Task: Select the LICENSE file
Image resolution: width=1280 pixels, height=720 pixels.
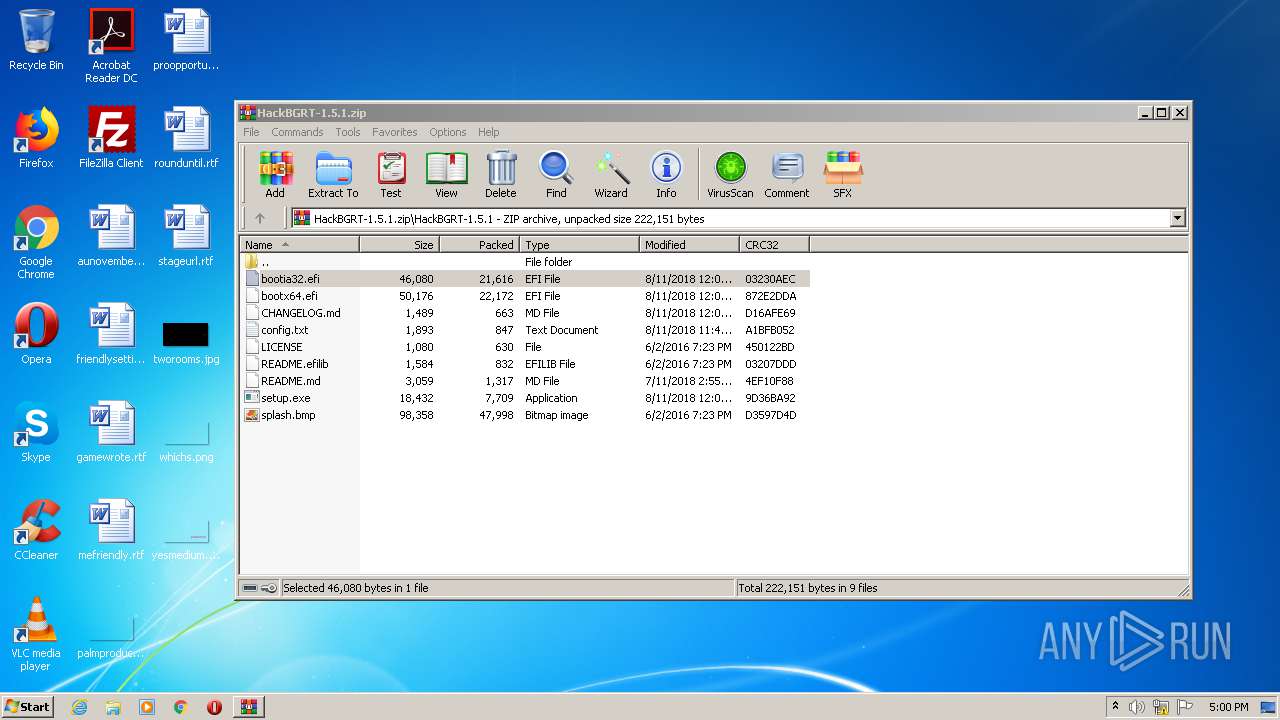Action: [525, 347]
